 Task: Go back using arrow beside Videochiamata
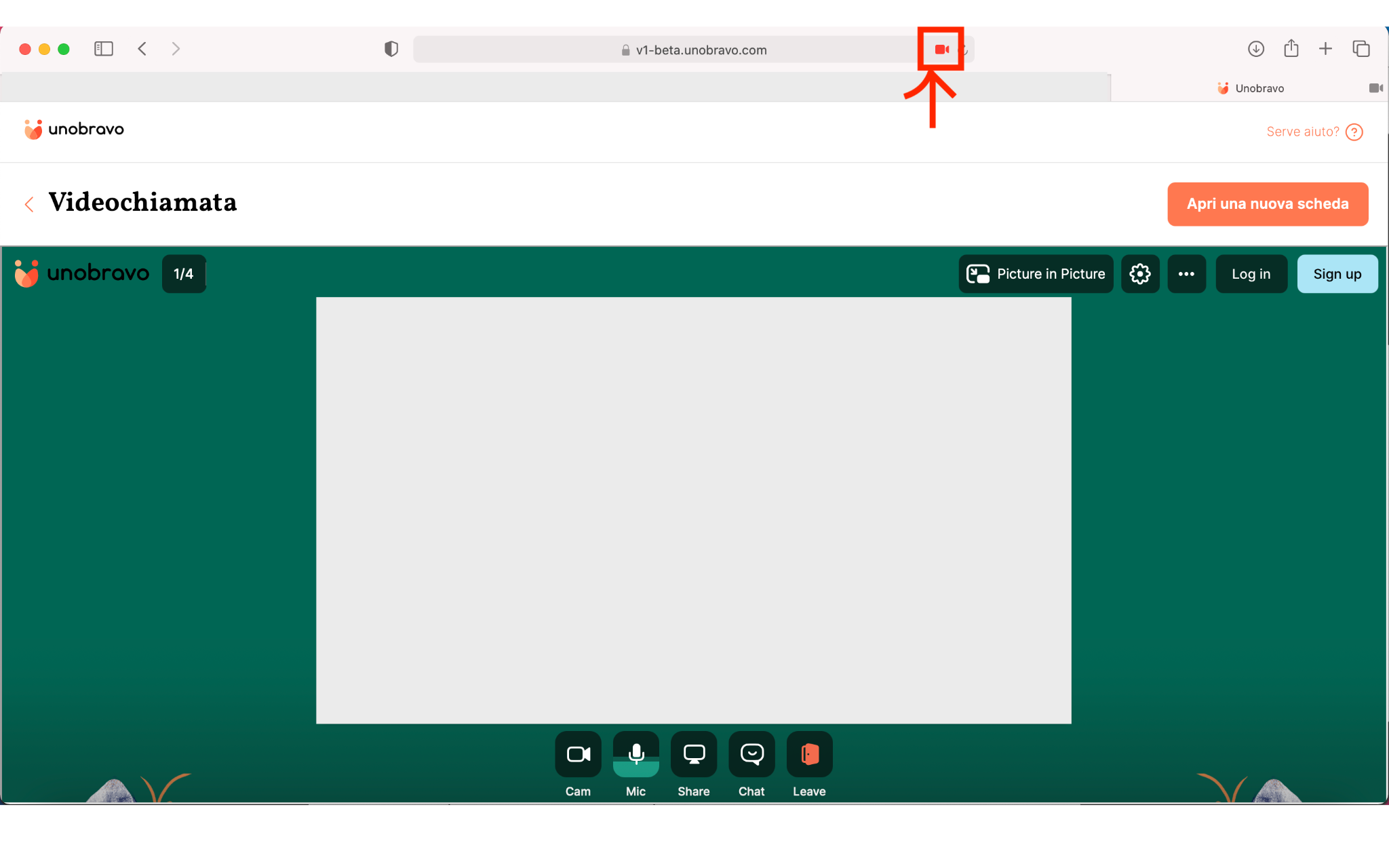tap(29, 204)
